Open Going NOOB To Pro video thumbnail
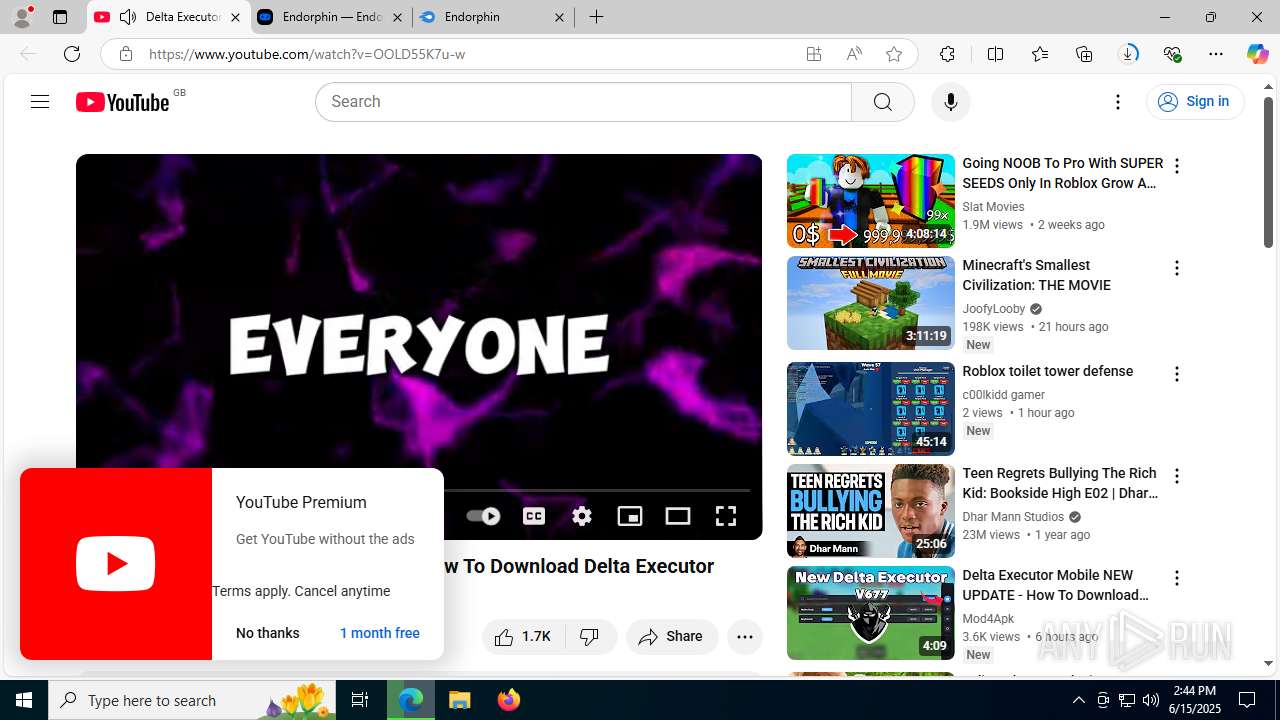 click(871, 201)
